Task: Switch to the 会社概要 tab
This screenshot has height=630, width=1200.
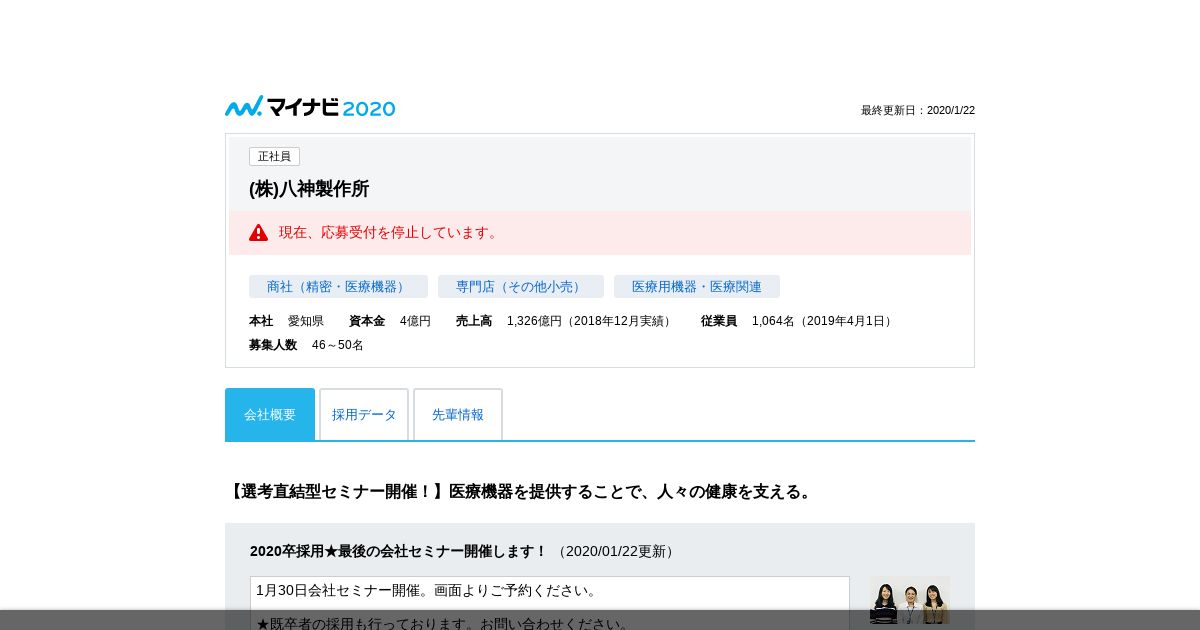Action: click(x=270, y=414)
